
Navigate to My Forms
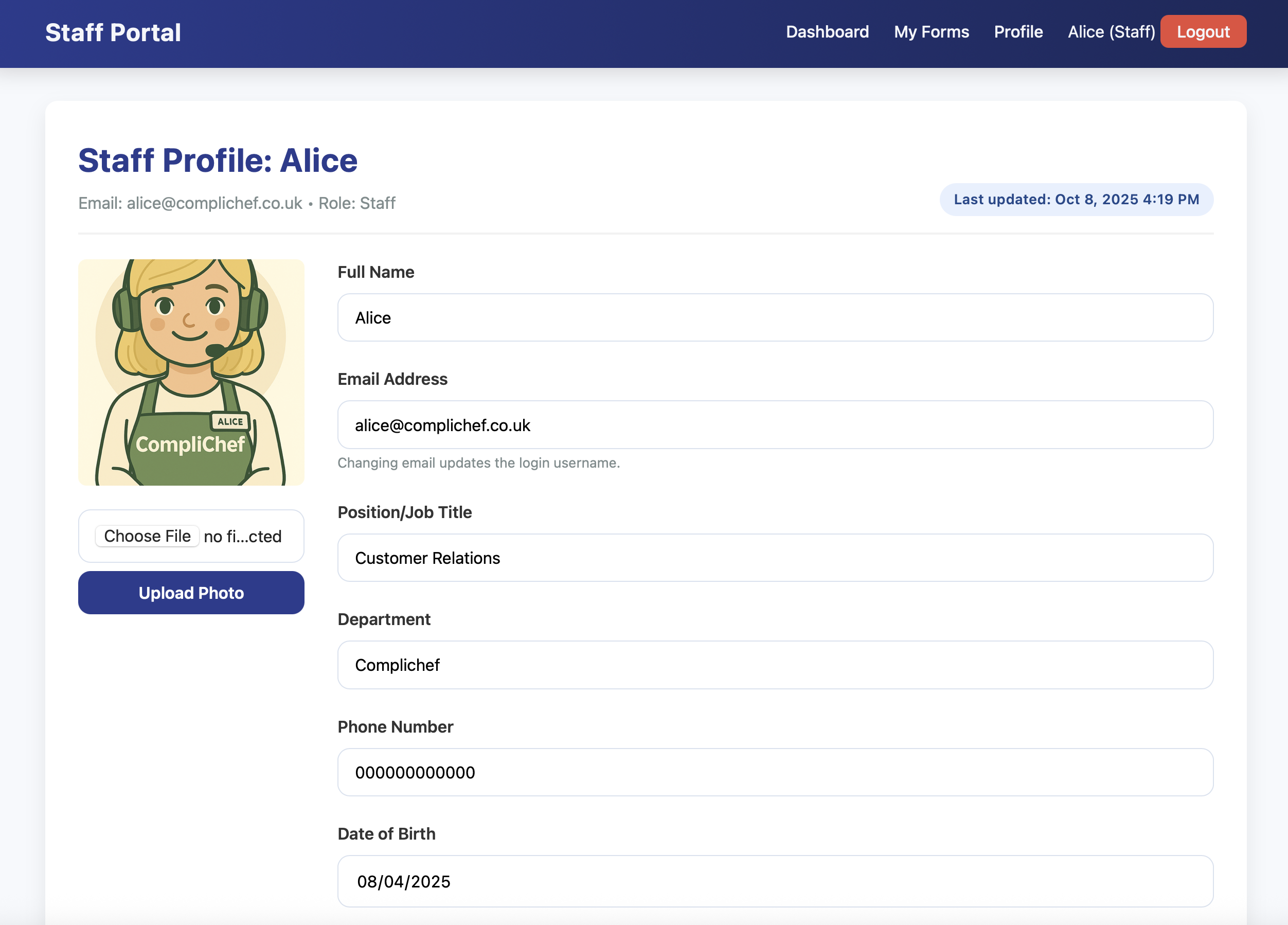click(x=932, y=32)
